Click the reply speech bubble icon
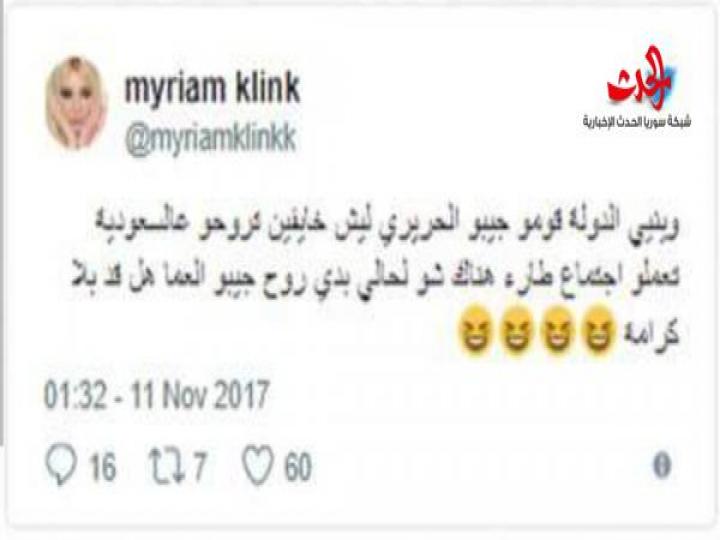 coord(61,465)
